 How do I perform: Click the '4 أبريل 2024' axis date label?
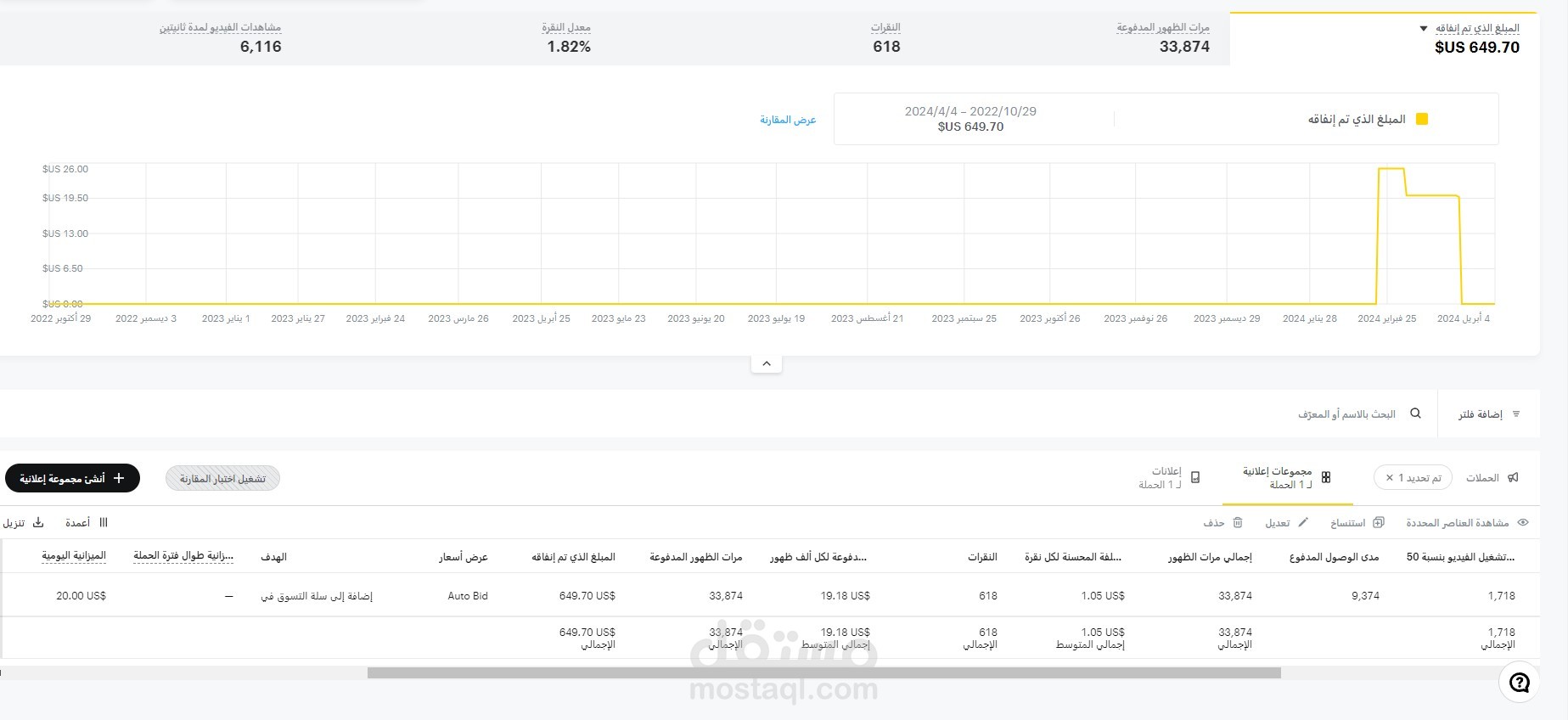[1464, 318]
